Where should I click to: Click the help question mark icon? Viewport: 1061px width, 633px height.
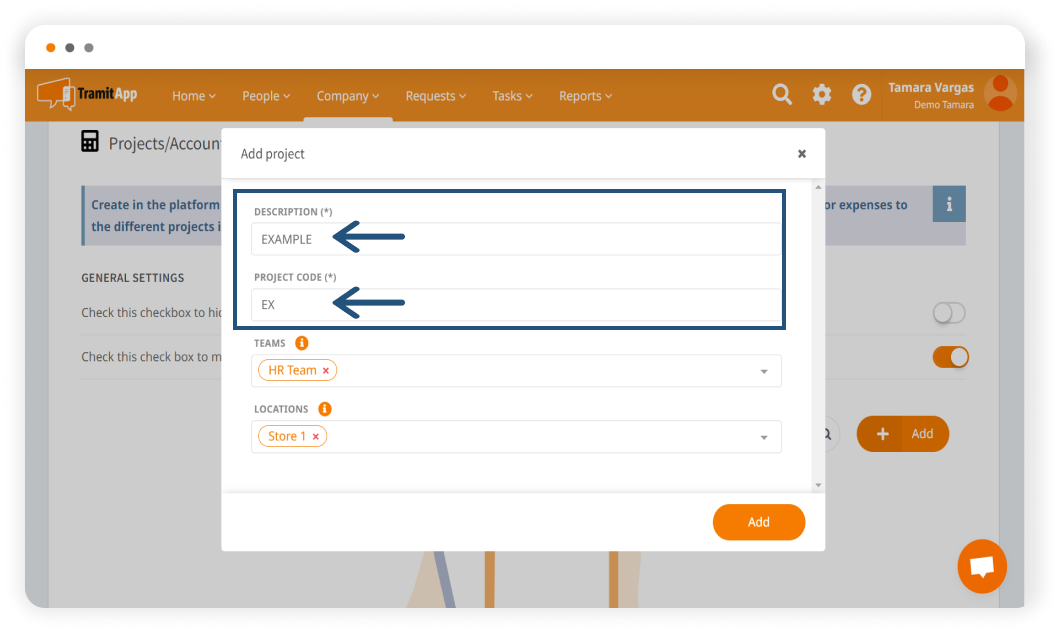[x=861, y=94]
